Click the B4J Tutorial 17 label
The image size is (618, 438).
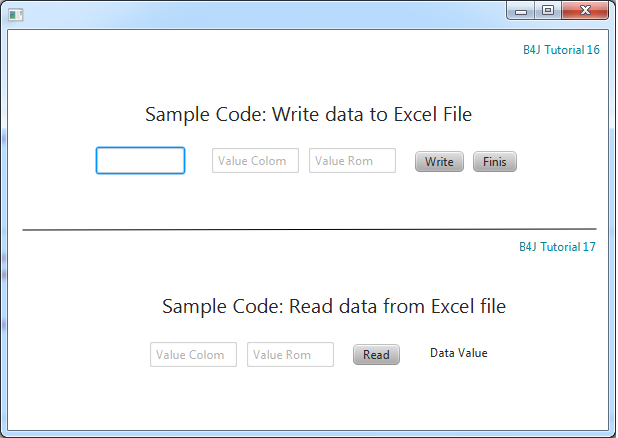coord(557,247)
